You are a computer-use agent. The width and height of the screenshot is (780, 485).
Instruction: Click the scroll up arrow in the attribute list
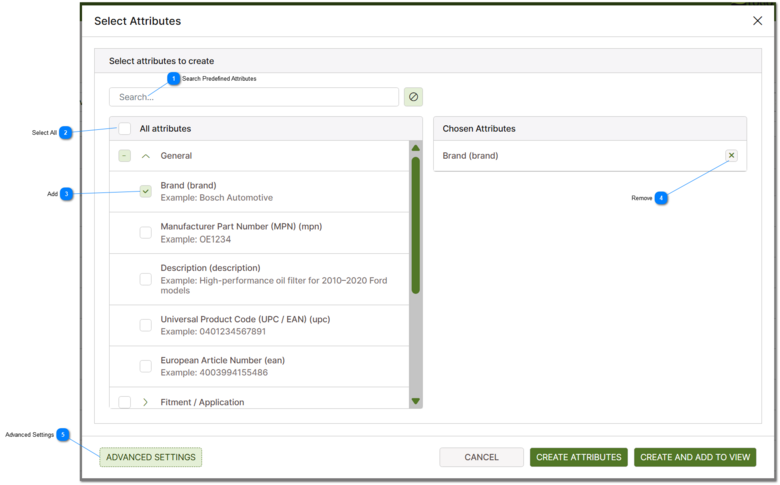tap(416, 148)
